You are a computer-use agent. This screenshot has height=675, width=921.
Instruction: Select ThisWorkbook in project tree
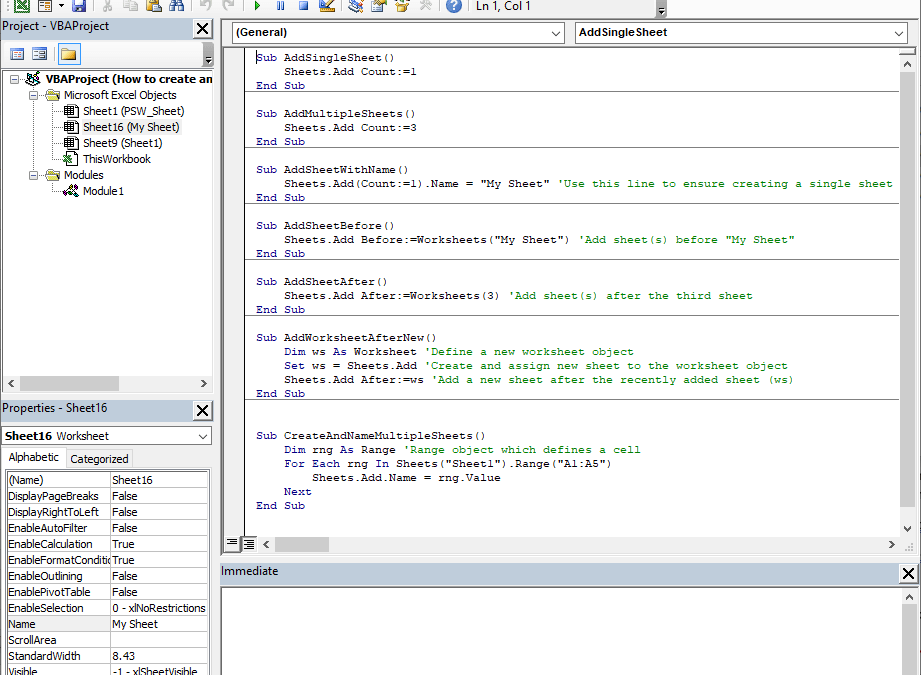116,159
